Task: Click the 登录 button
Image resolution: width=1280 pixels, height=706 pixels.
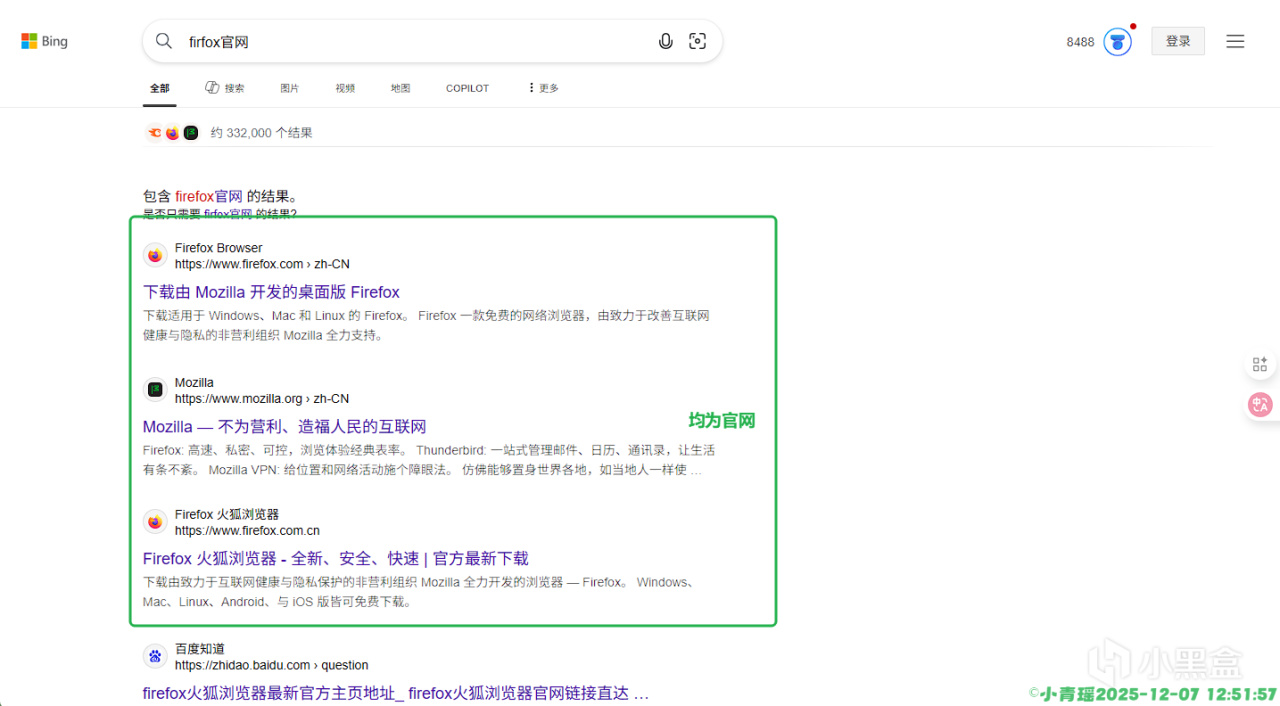Action: (1178, 41)
